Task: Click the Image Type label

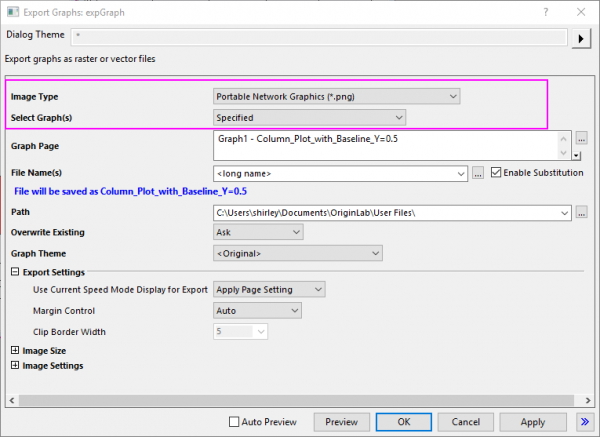Action: pyautogui.click(x=34, y=97)
